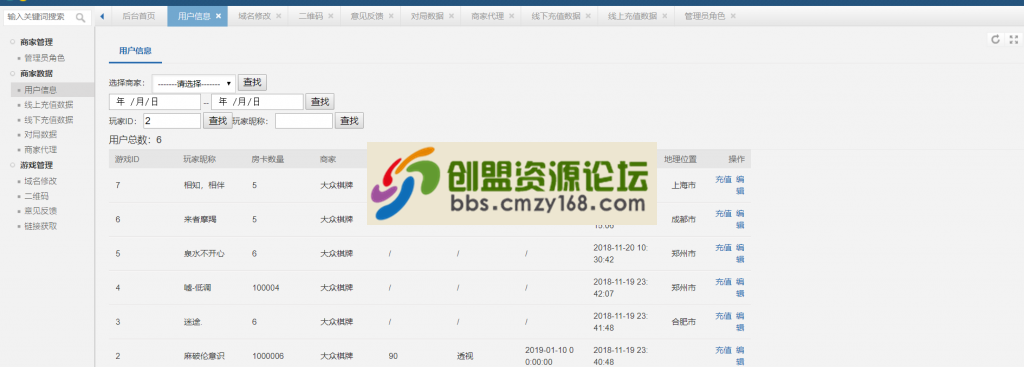Click 编辑 for game ID 4 row

pyautogui.click(x=740, y=287)
